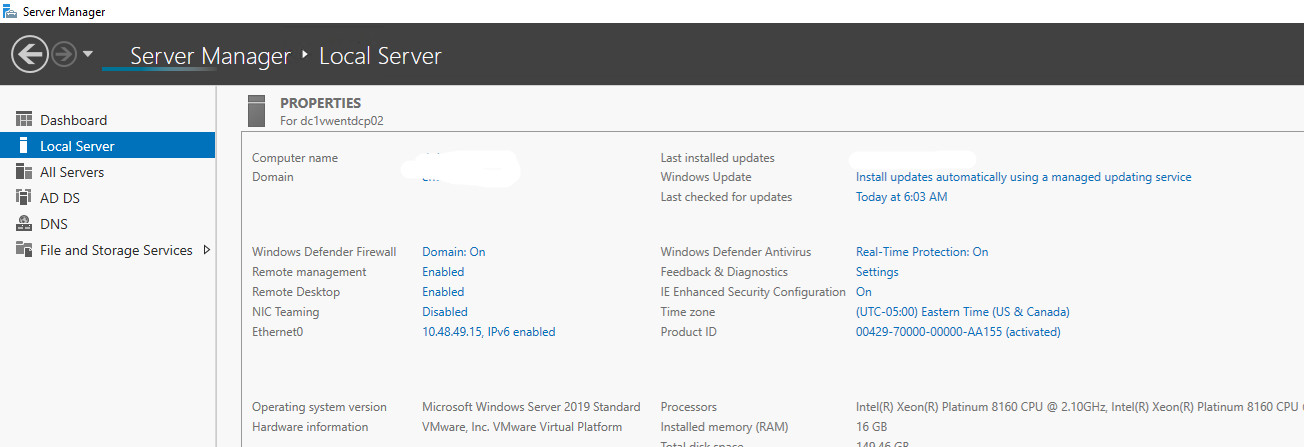Click the Server Manager breadcrumb title
Viewport: 1304px width, 447px height.
tap(210, 56)
